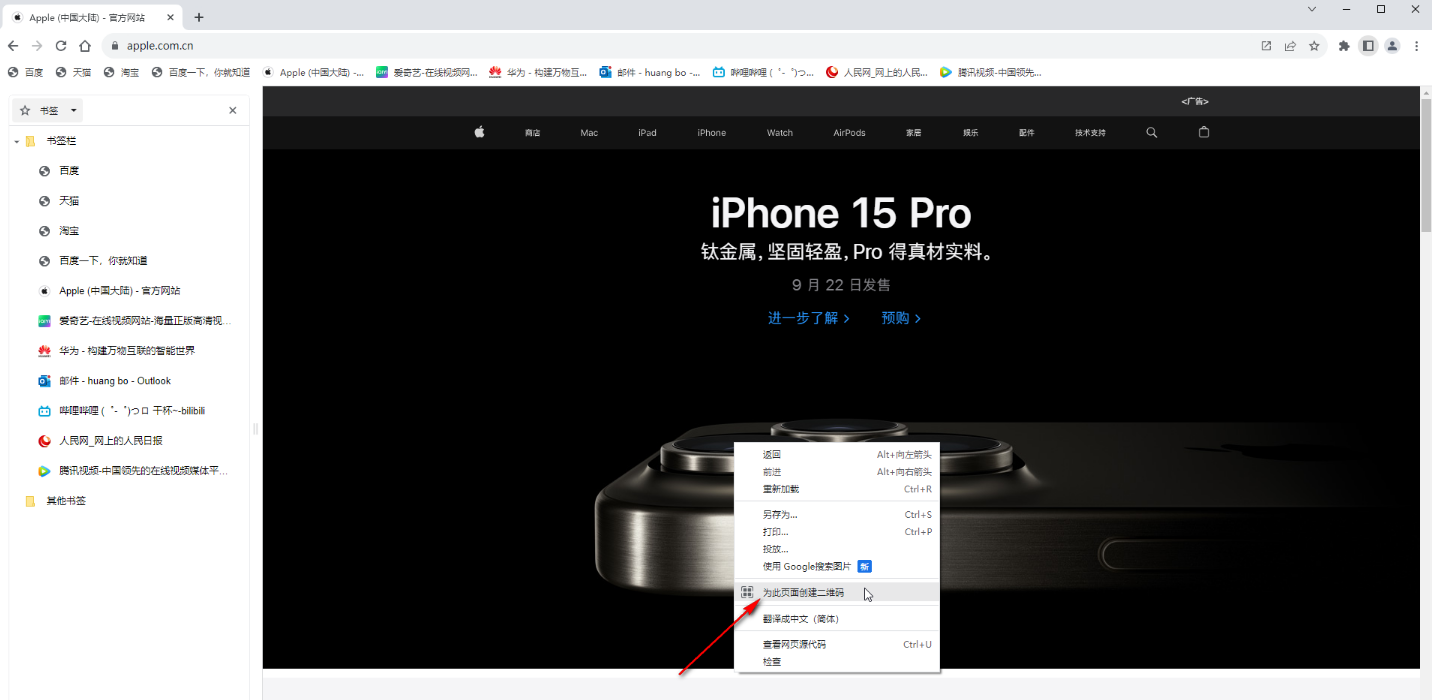Viewport: 1432px width, 700px height.
Task: Open 哔哩哔哩 bilibili bookmark in side panel
Action: pos(130,411)
